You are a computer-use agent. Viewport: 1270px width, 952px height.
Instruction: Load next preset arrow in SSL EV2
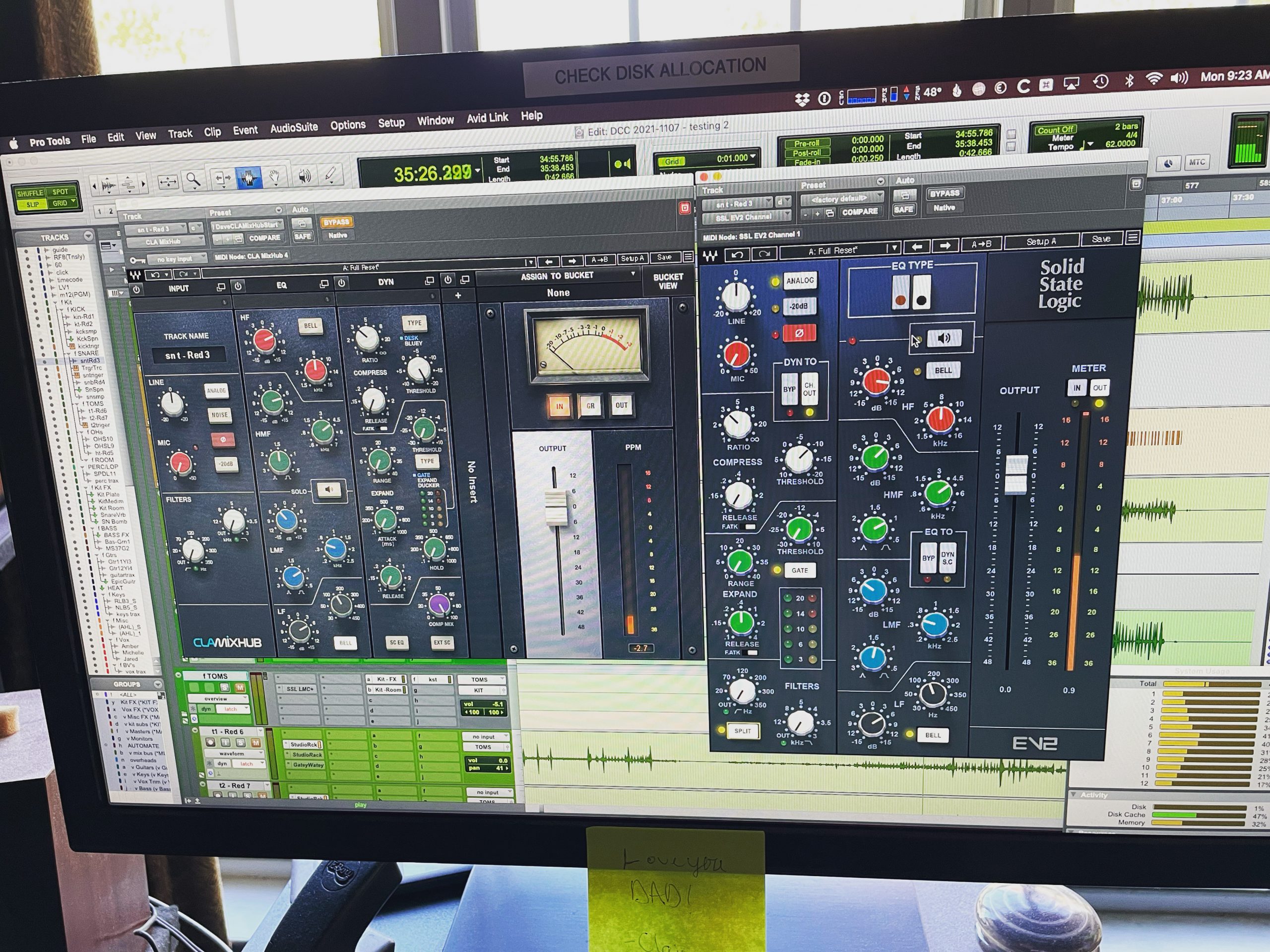coord(945,245)
